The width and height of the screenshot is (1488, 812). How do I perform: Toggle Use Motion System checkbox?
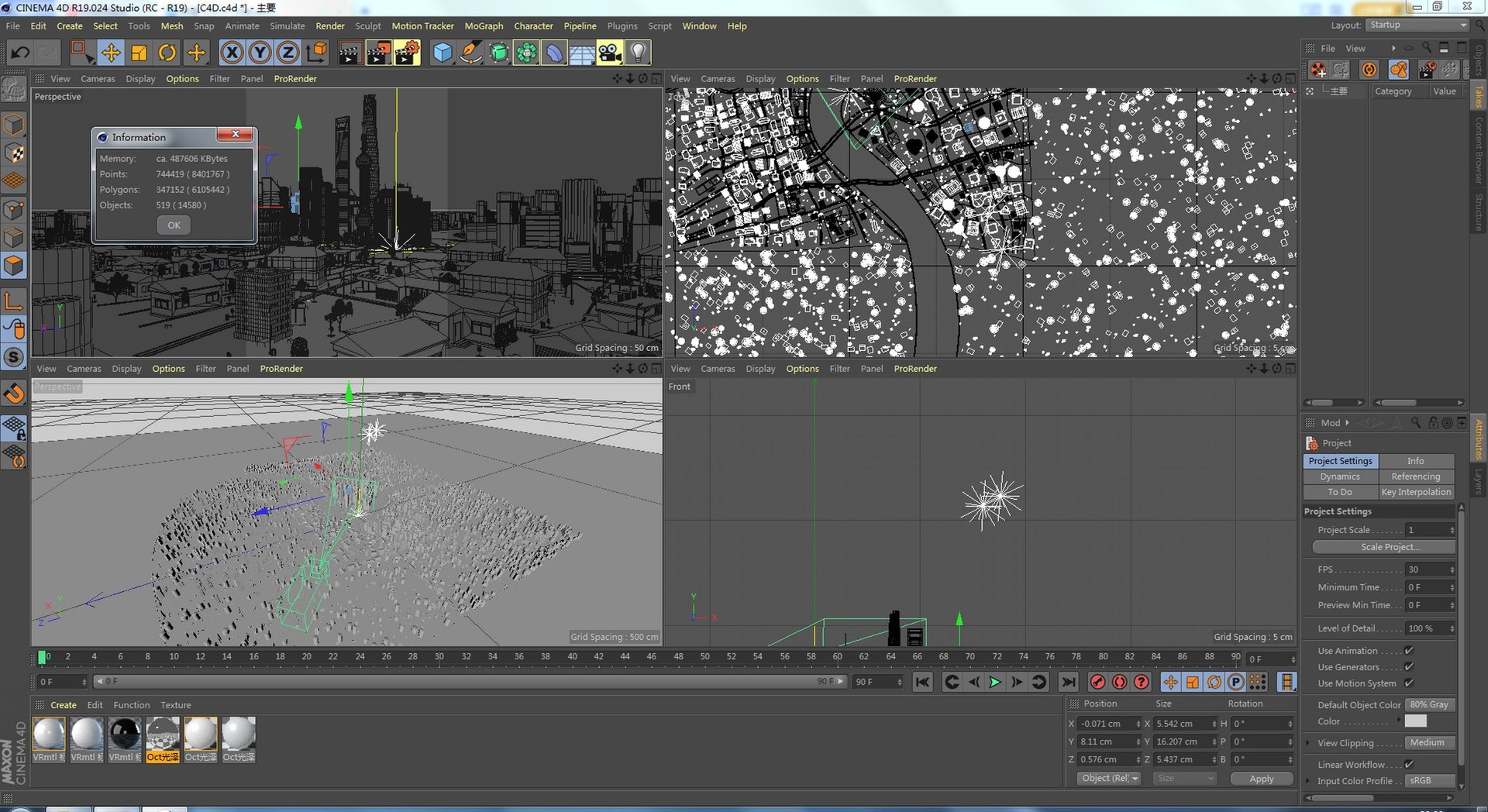(x=1409, y=683)
